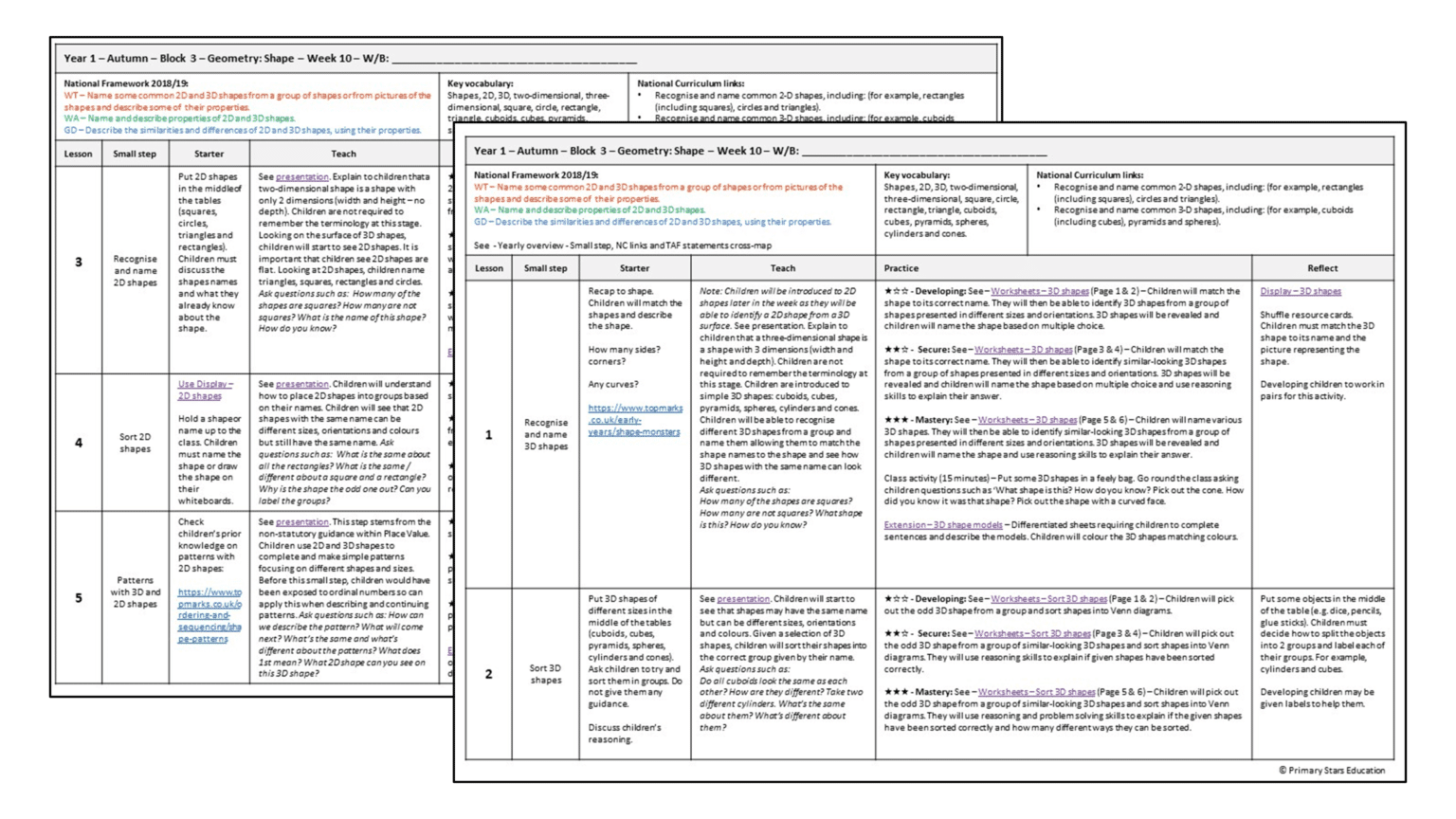
Task: Open Worksheets – Sort 3D shapes Mastery link
Action: click(x=1036, y=692)
